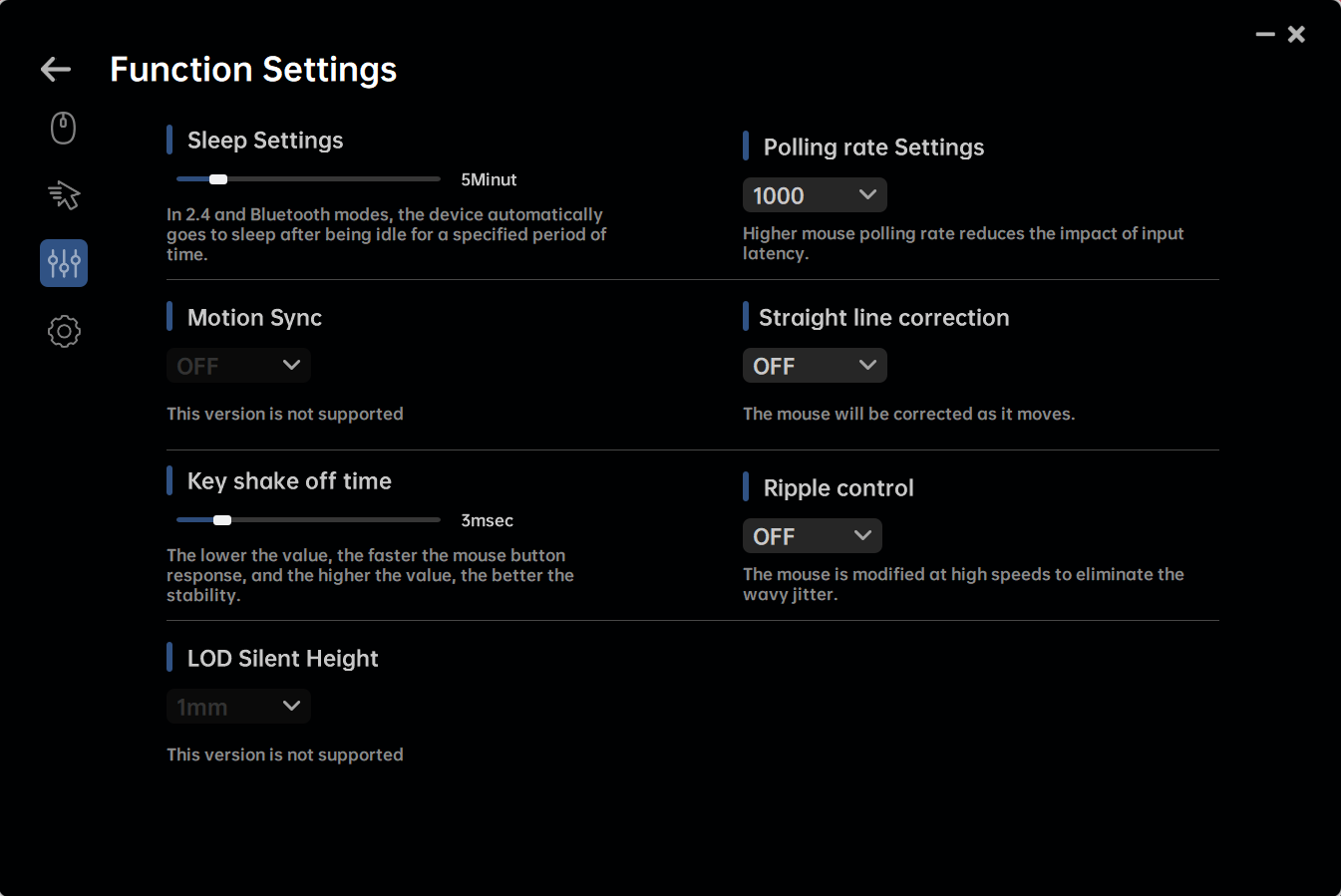The width and height of the screenshot is (1341, 896).
Task: Click the Key shake off time slider handle
Action: (x=222, y=520)
